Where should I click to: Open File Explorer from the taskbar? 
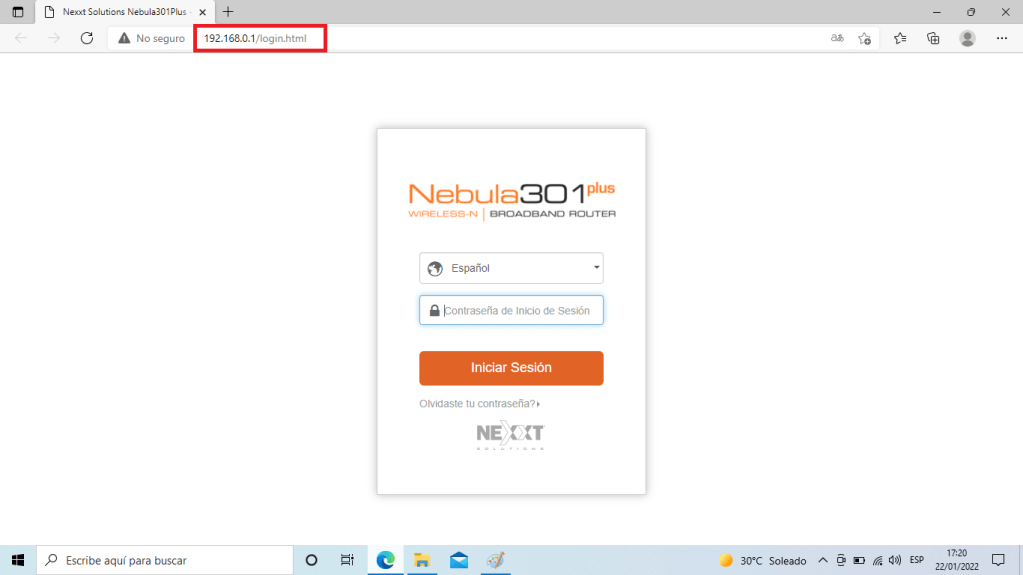click(422, 560)
